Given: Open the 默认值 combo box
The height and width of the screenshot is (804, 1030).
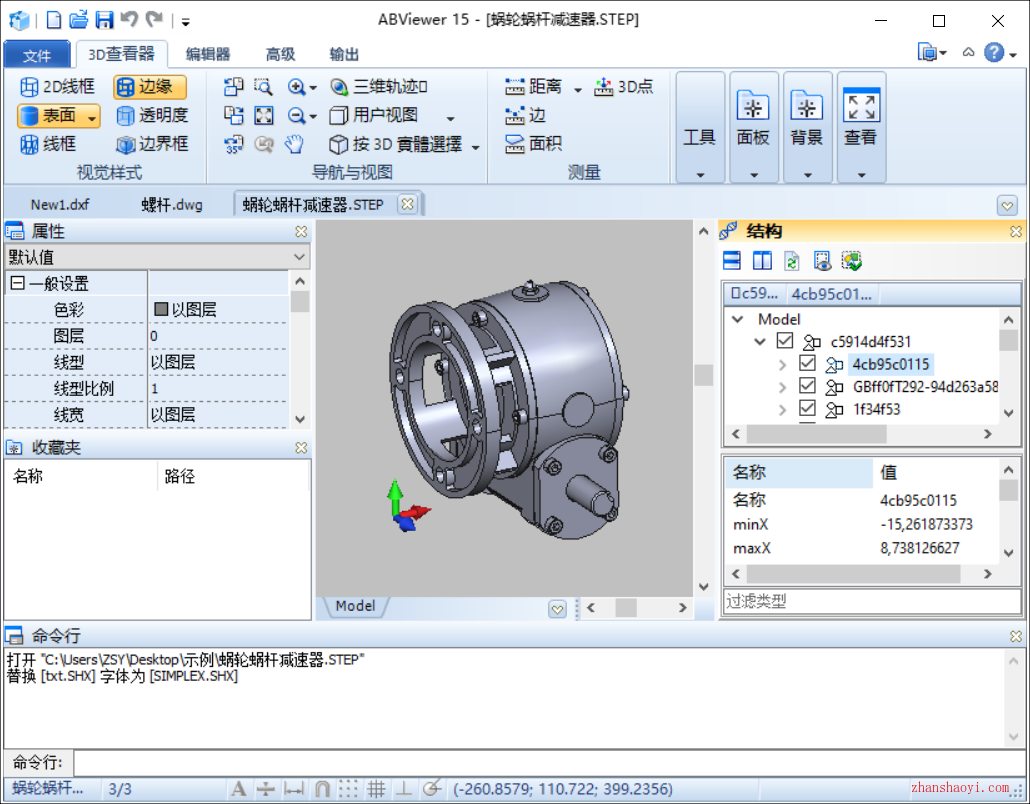Looking at the screenshot, I should coord(158,257).
